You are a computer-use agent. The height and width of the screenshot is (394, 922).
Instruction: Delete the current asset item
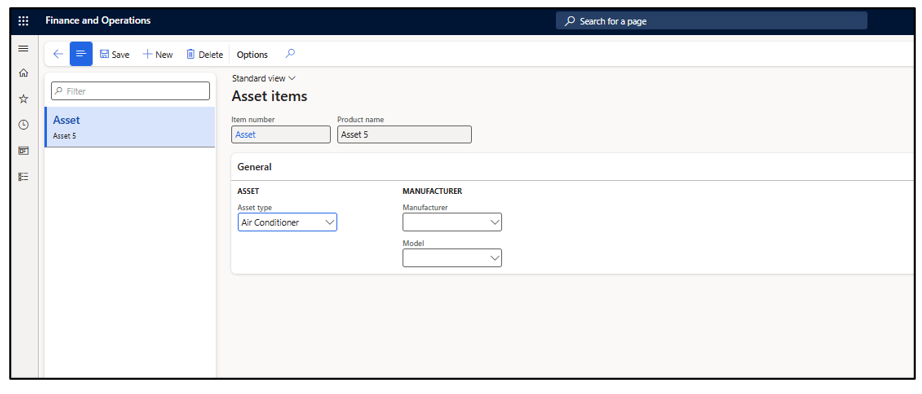205,54
